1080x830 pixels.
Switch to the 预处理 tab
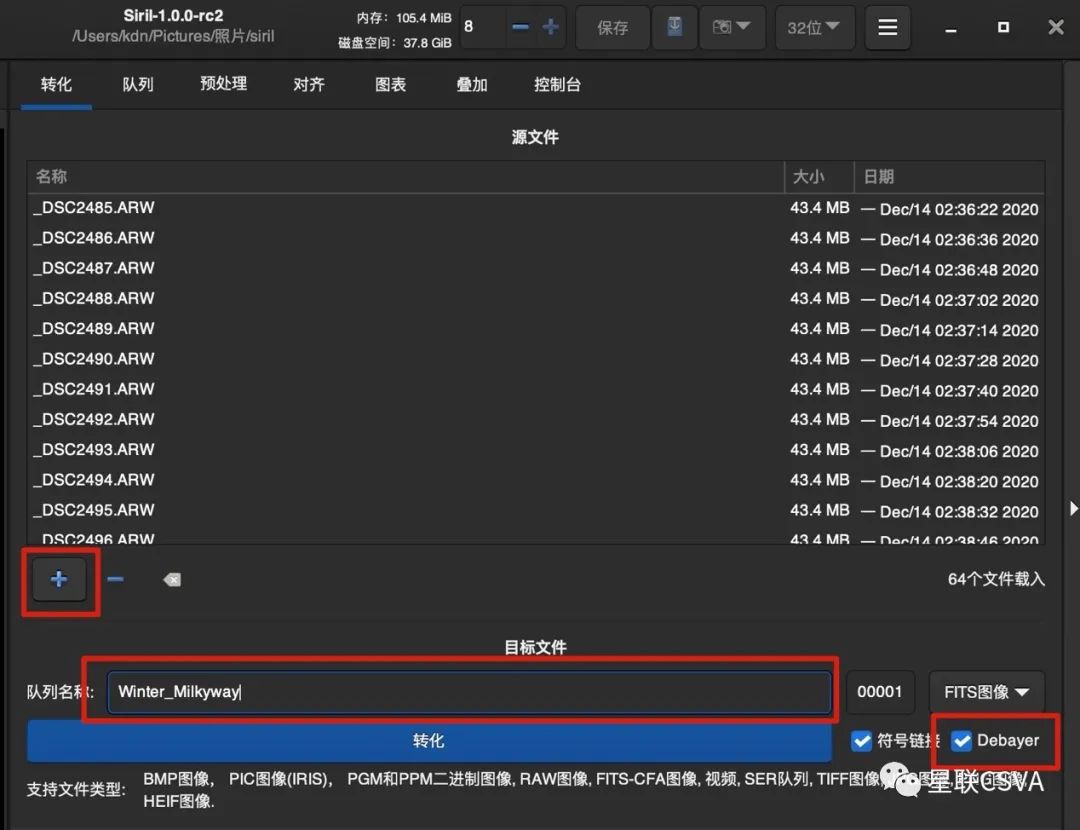pos(223,85)
